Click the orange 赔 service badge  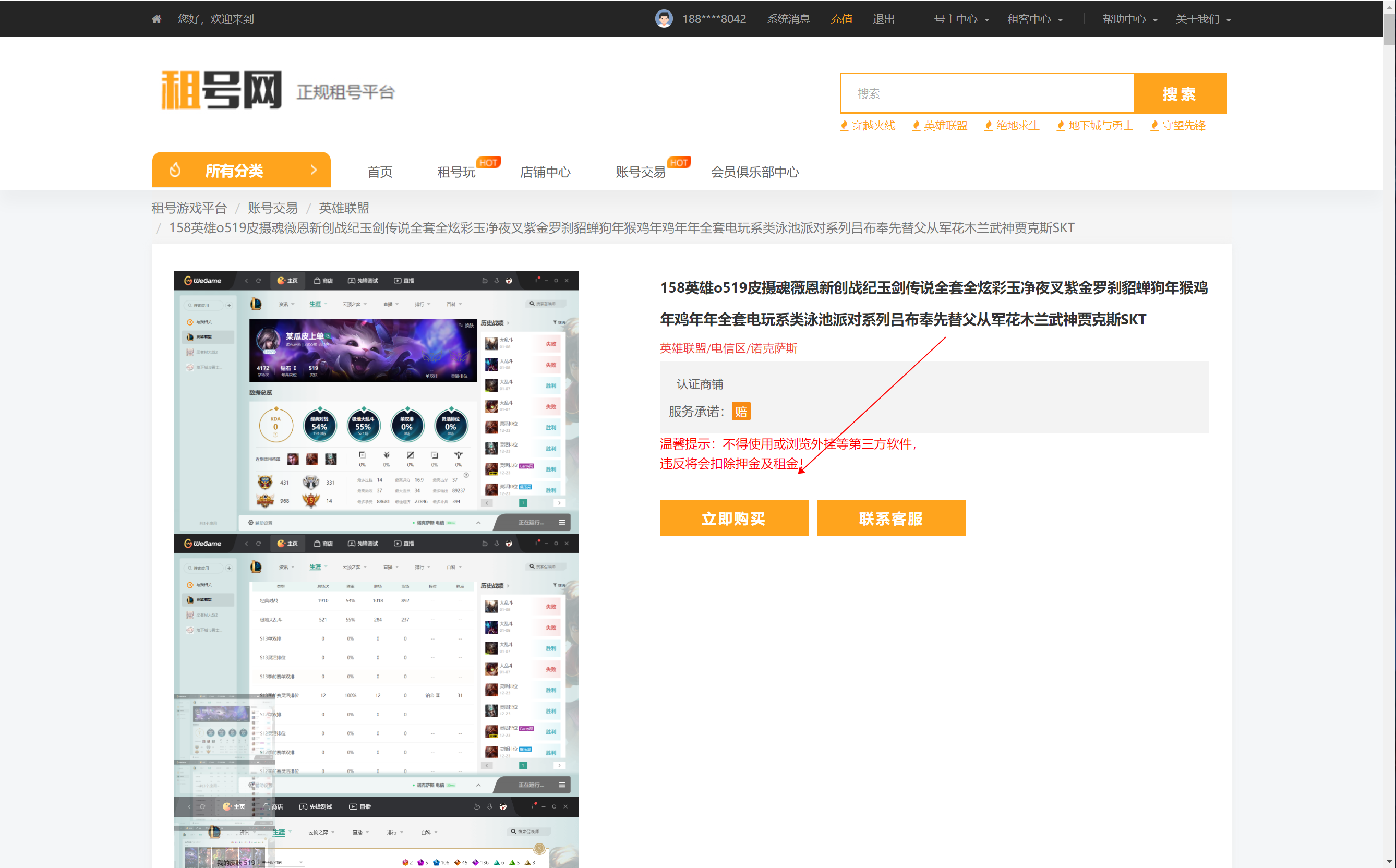click(741, 412)
